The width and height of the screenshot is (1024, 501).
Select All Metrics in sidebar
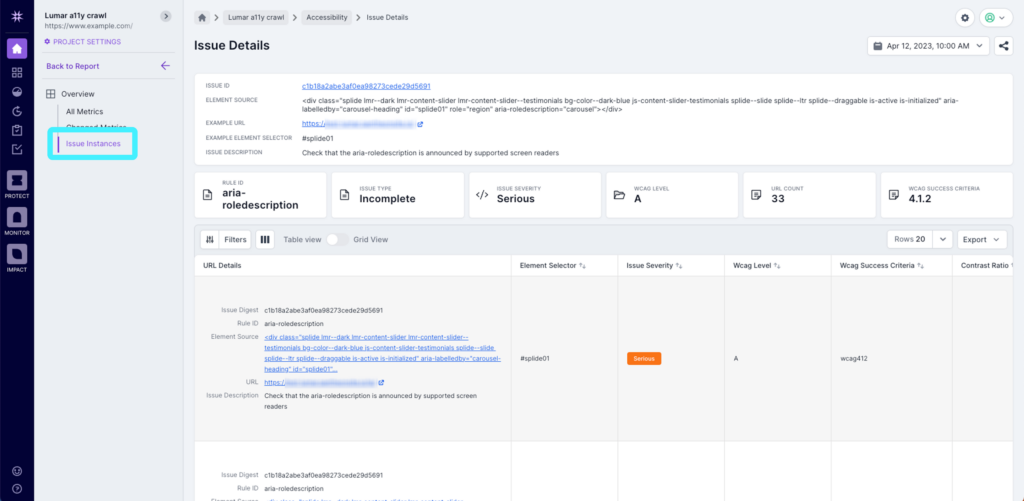point(84,112)
